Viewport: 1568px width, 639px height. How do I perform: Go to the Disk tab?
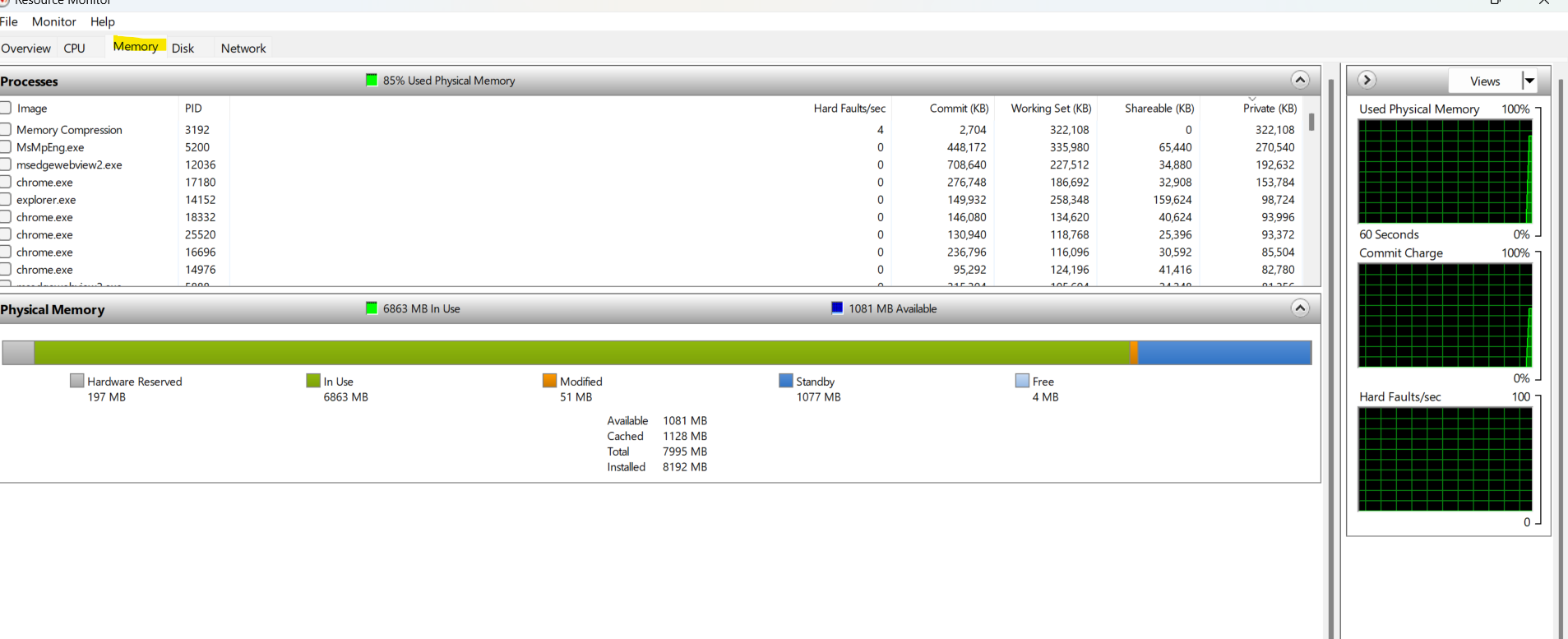[x=183, y=49]
